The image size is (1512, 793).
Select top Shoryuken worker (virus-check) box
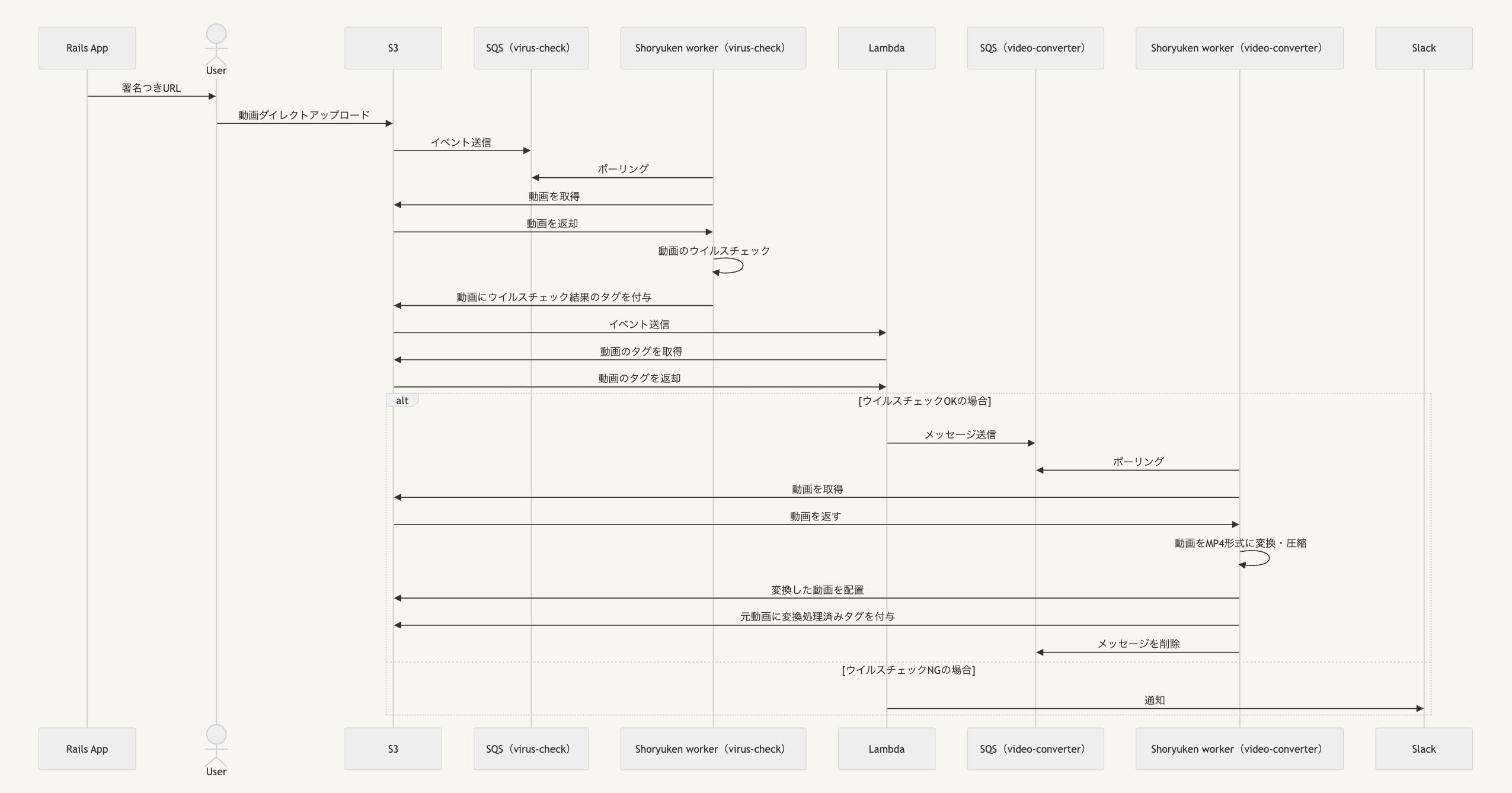(713, 48)
